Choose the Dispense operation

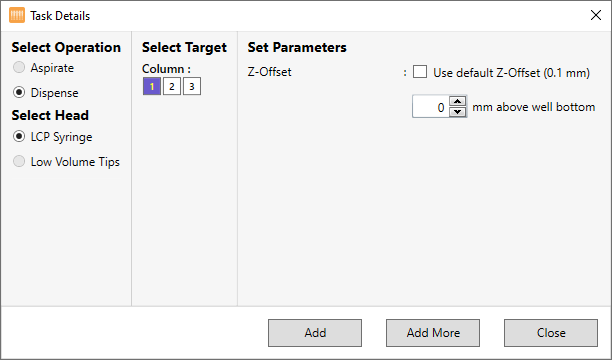(x=19, y=92)
